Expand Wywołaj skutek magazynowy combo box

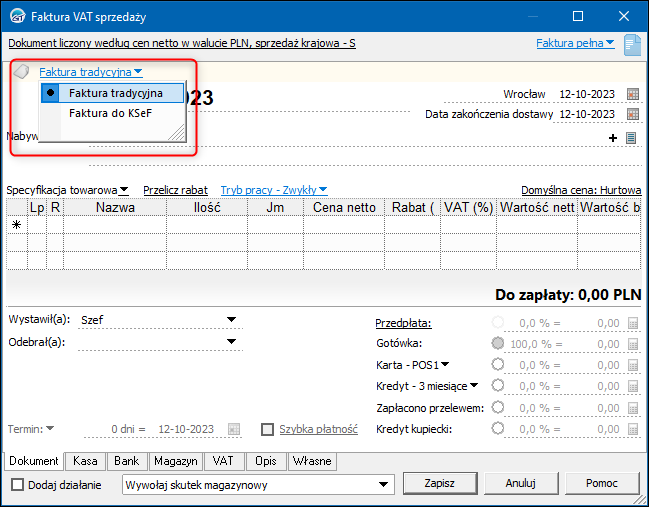[x=383, y=485]
